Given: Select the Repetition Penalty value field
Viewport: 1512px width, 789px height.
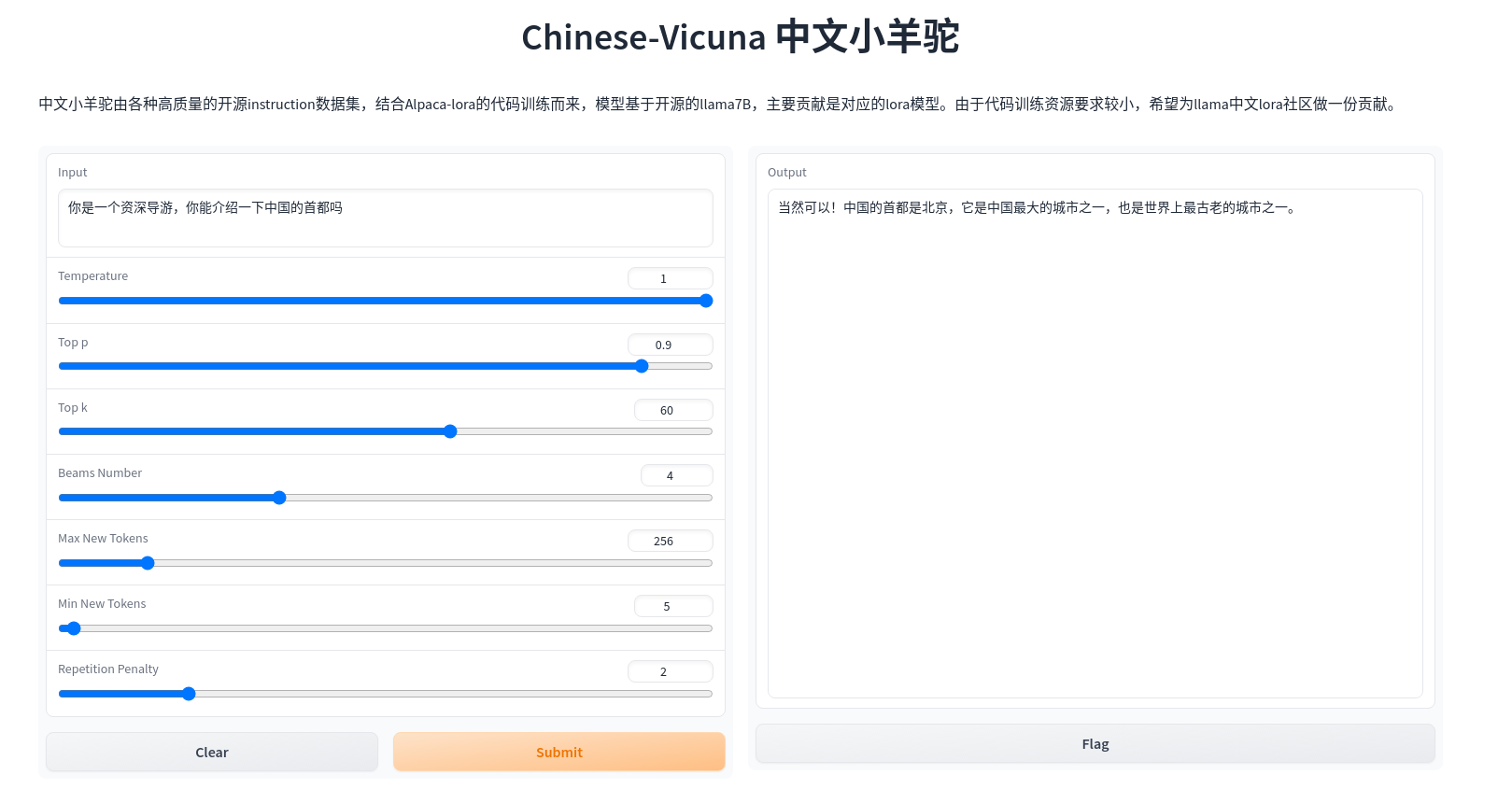Looking at the screenshot, I should pos(671,670).
